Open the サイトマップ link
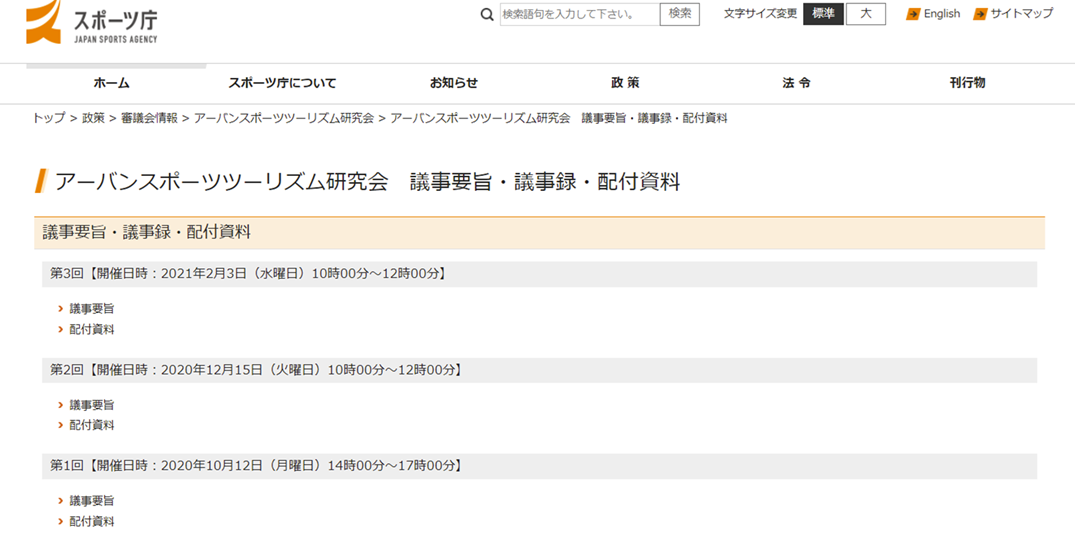 pyautogui.click(x=1022, y=14)
